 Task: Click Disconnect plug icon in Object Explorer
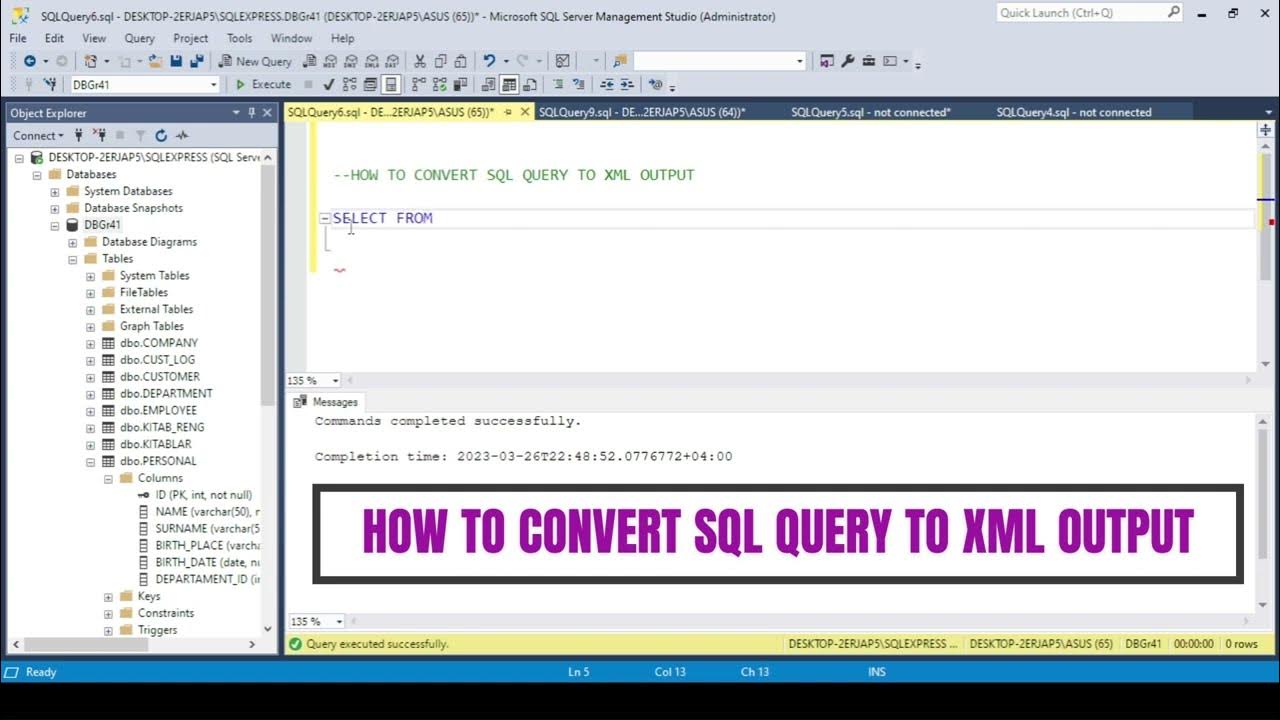coord(99,135)
